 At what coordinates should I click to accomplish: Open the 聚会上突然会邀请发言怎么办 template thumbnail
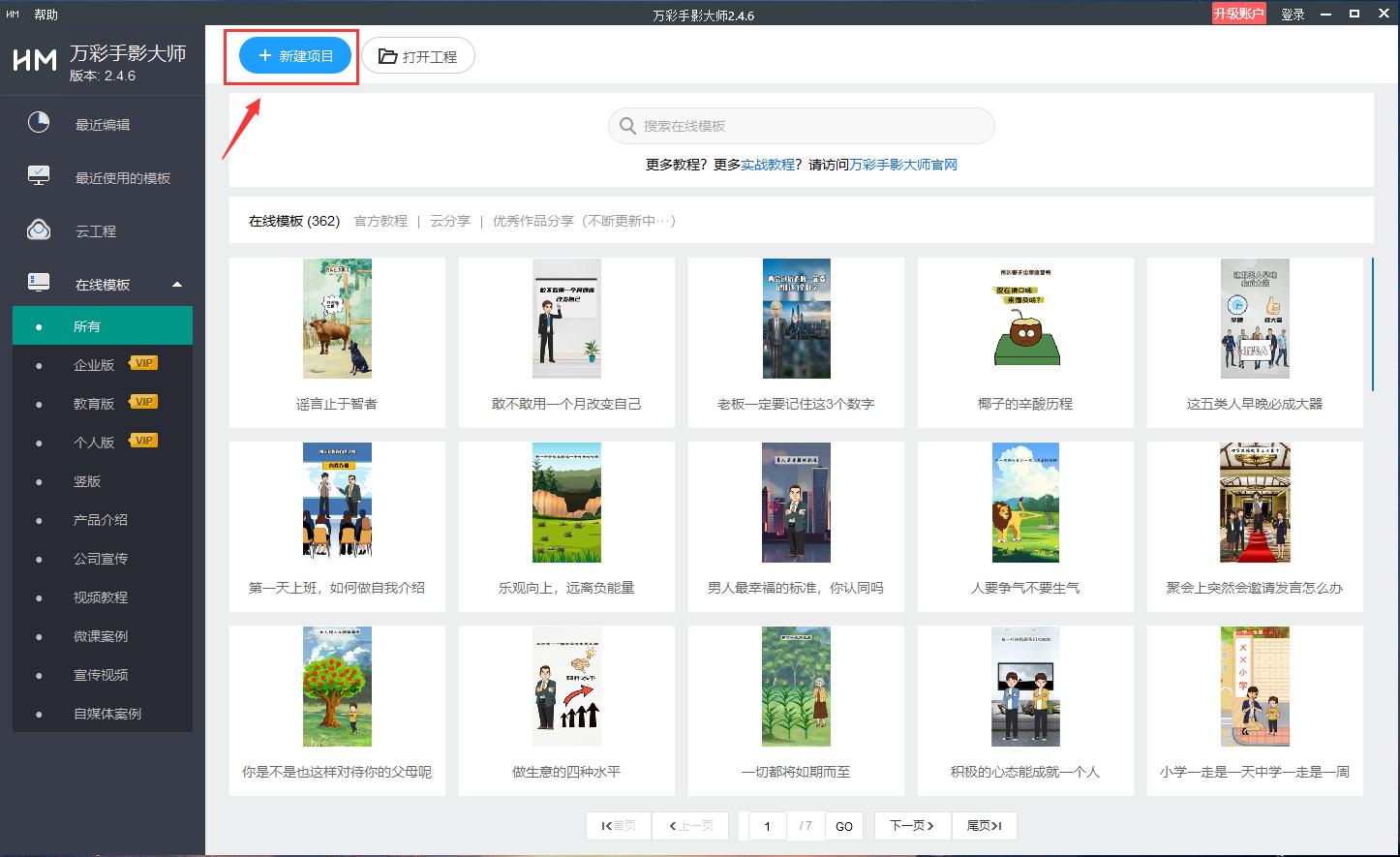click(1255, 503)
